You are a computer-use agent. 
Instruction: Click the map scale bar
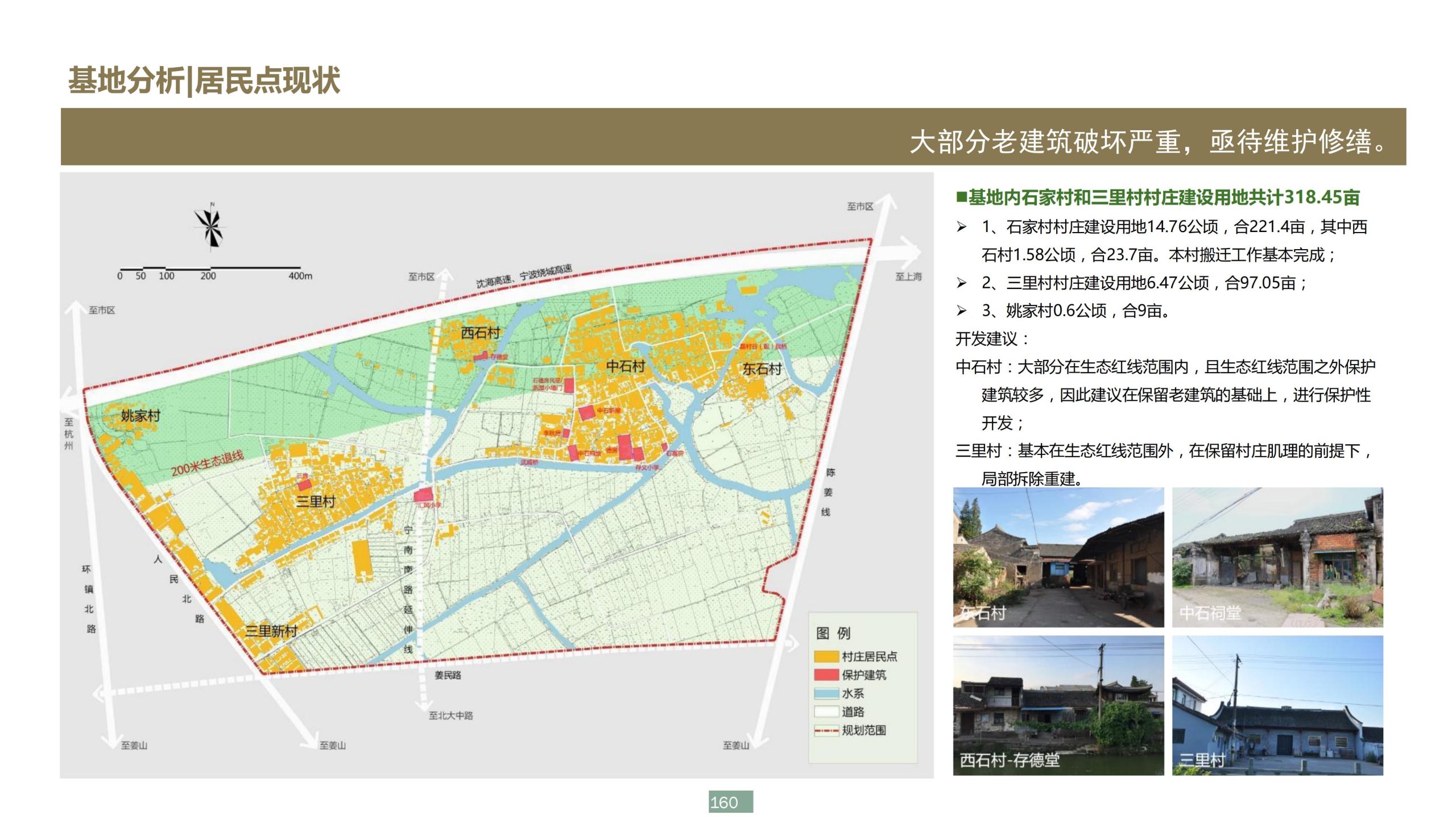210,268
